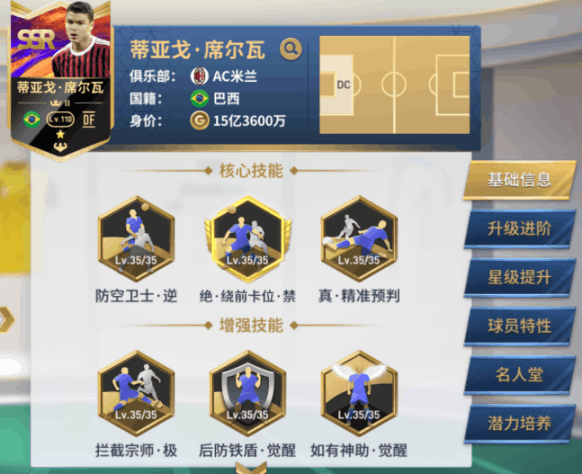Image resolution: width=582 pixels, height=474 pixels.
Task: Expand more skills with bottom gold chevron
Action: [x=251, y=467]
